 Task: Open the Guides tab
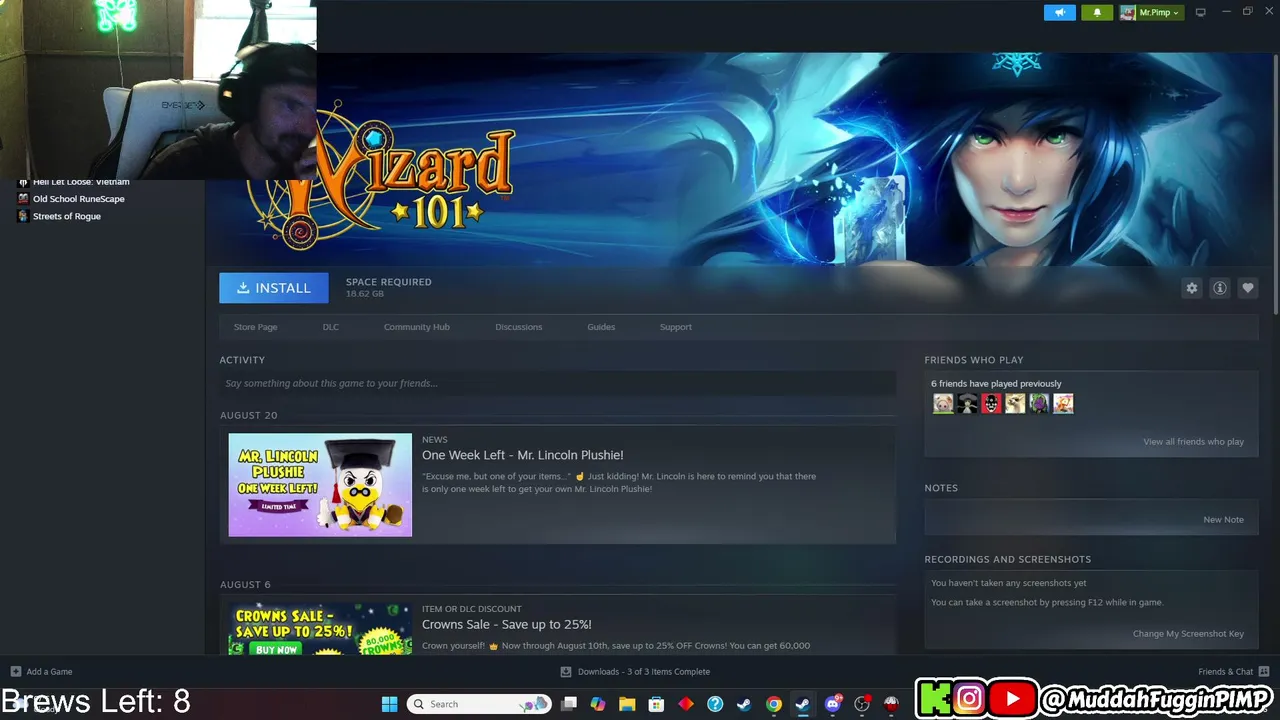[601, 327]
